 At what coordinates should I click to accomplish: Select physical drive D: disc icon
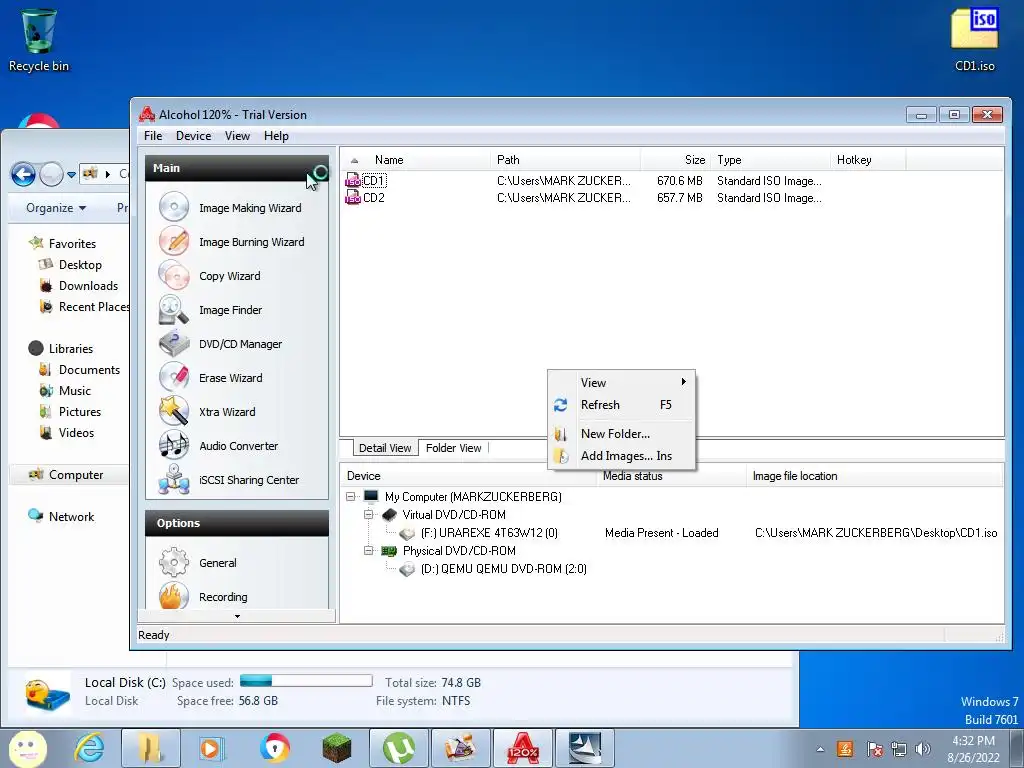tap(407, 569)
